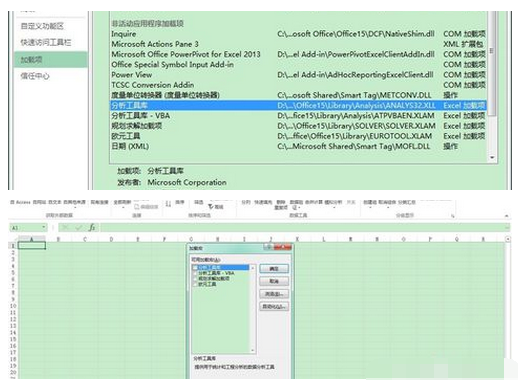The image size is (529, 380).
Task: Select cell A1 in the worksheet
Action: 32,246
